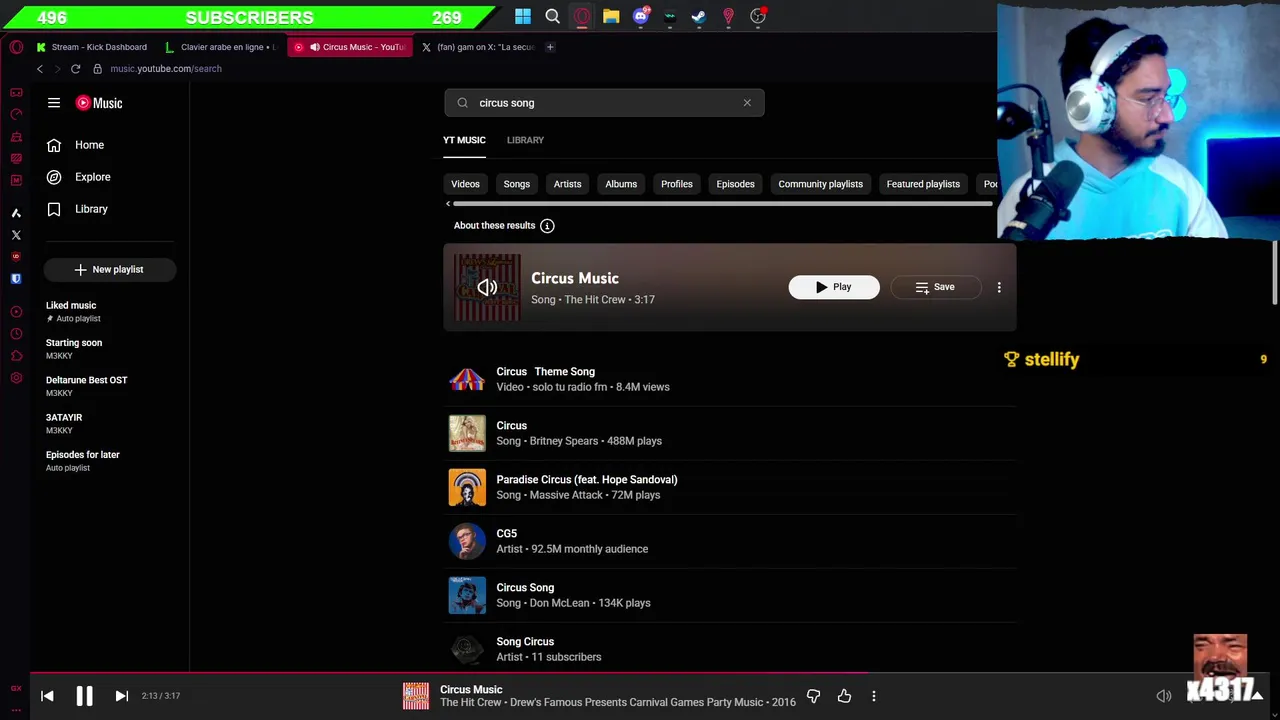The height and width of the screenshot is (720, 1280).
Task: Filter results by Albums
Action: click(621, 184)
